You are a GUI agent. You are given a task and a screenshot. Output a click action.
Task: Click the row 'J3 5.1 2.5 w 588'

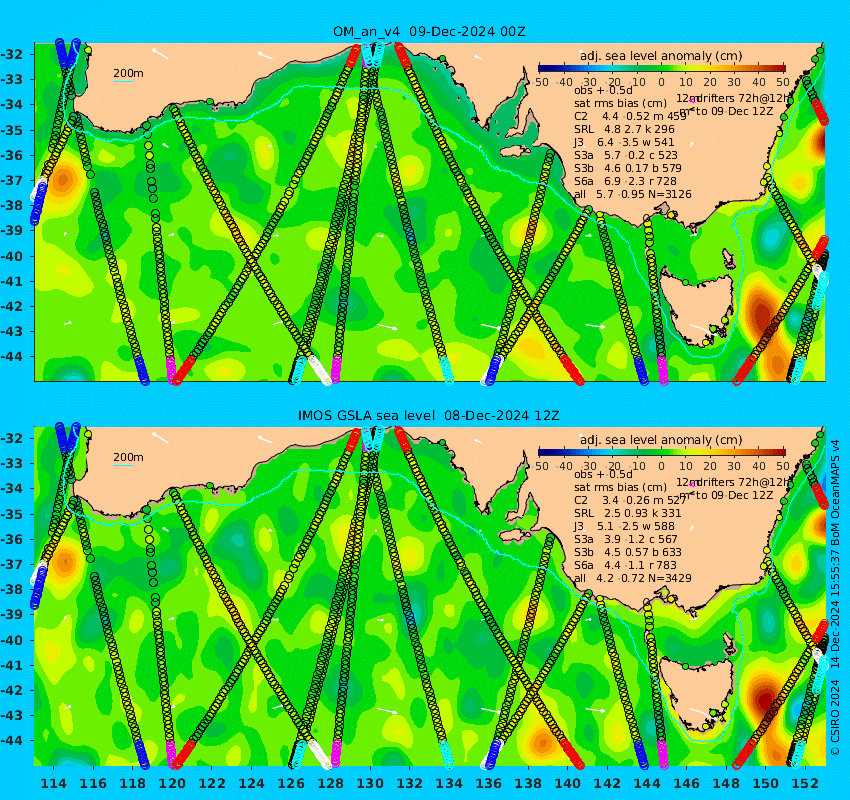click(x=624, y=526)
